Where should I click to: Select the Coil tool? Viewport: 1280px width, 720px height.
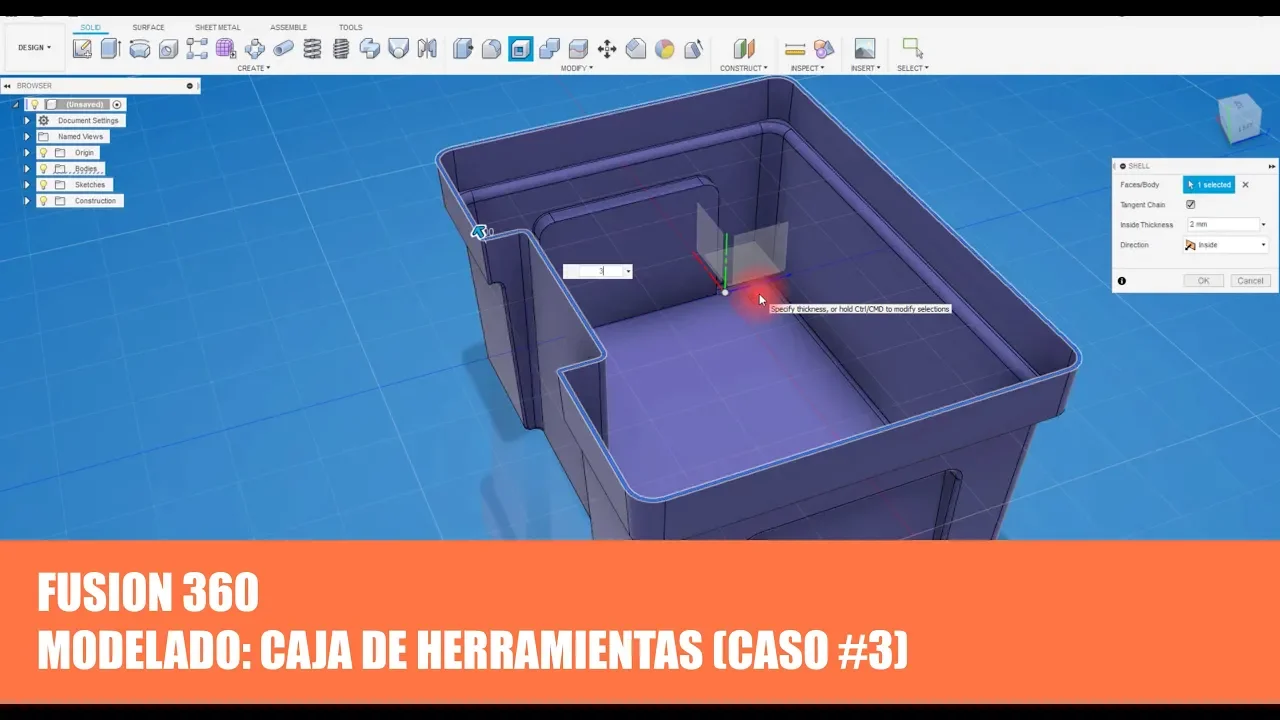click(312, 48)
